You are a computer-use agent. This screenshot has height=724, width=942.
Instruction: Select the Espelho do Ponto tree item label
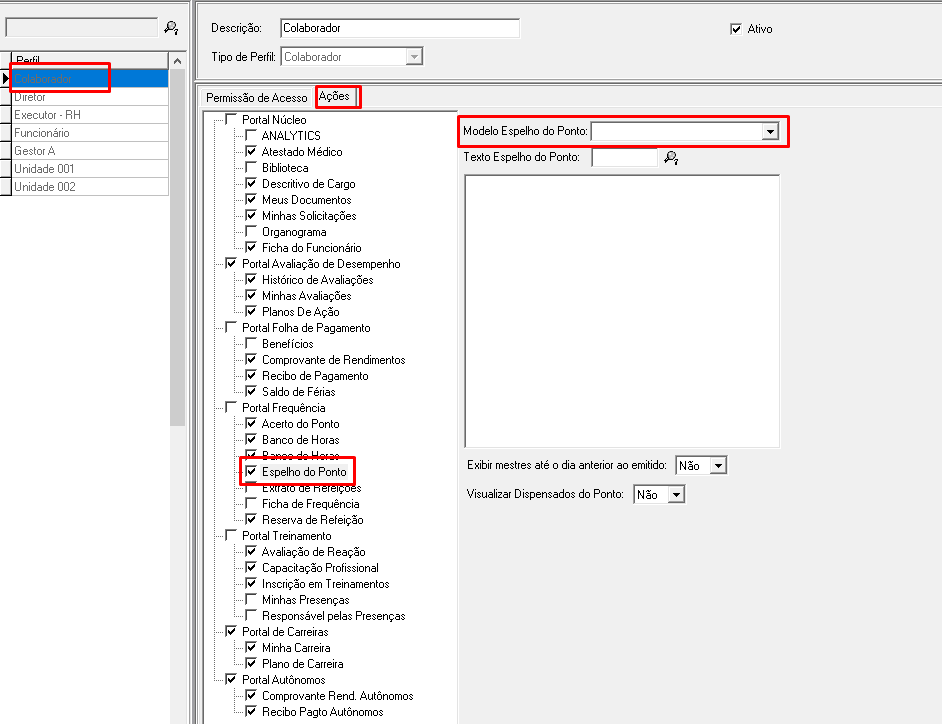tap(304, 472)
